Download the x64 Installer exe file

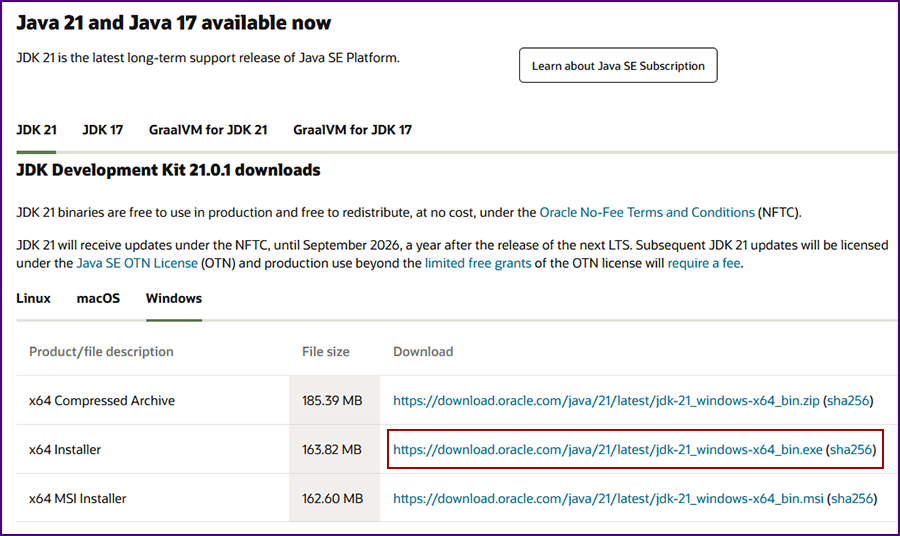pyautogui.click(x=608, y=449)
